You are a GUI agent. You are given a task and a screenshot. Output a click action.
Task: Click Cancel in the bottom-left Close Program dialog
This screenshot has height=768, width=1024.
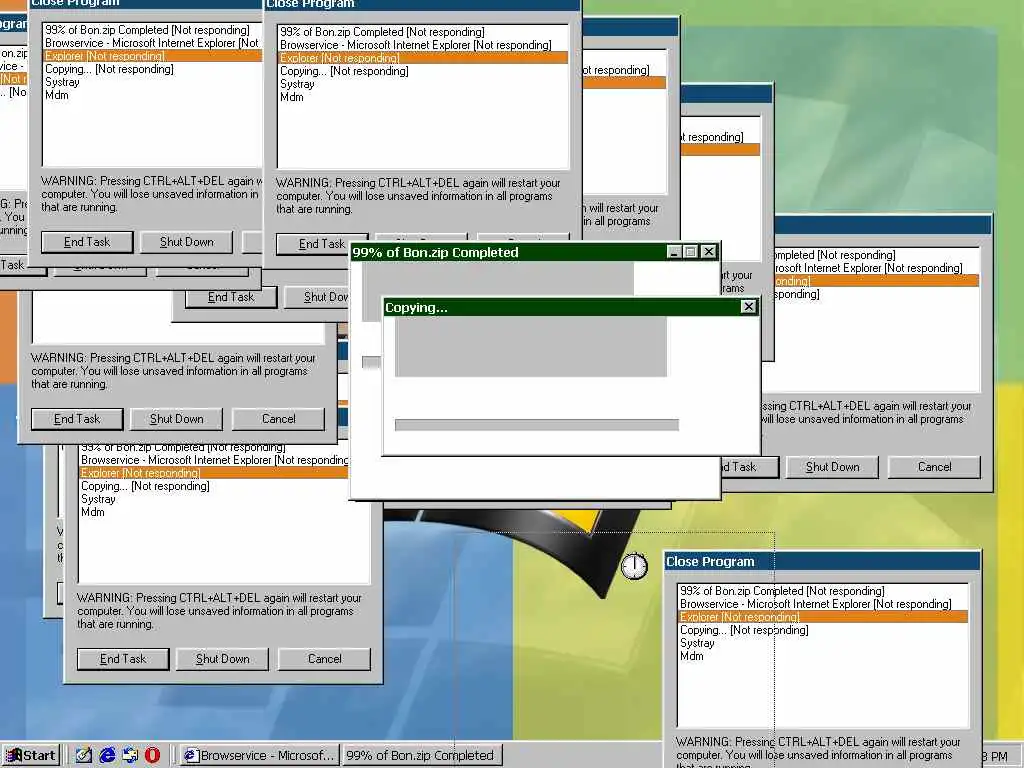tap(325, 659)
